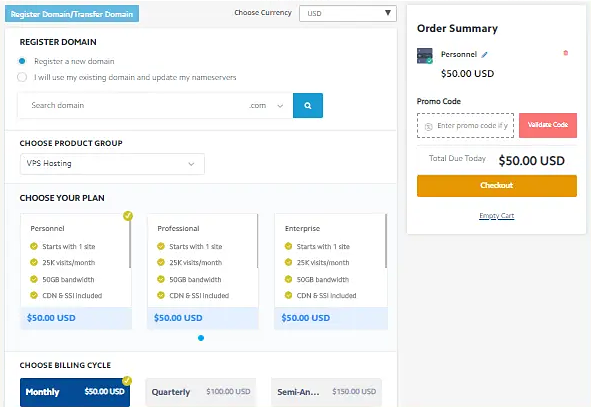Click the blue plan carousel dot
Image resolution: width=591 pixels, height=407 pixels.
coord(201,338)
